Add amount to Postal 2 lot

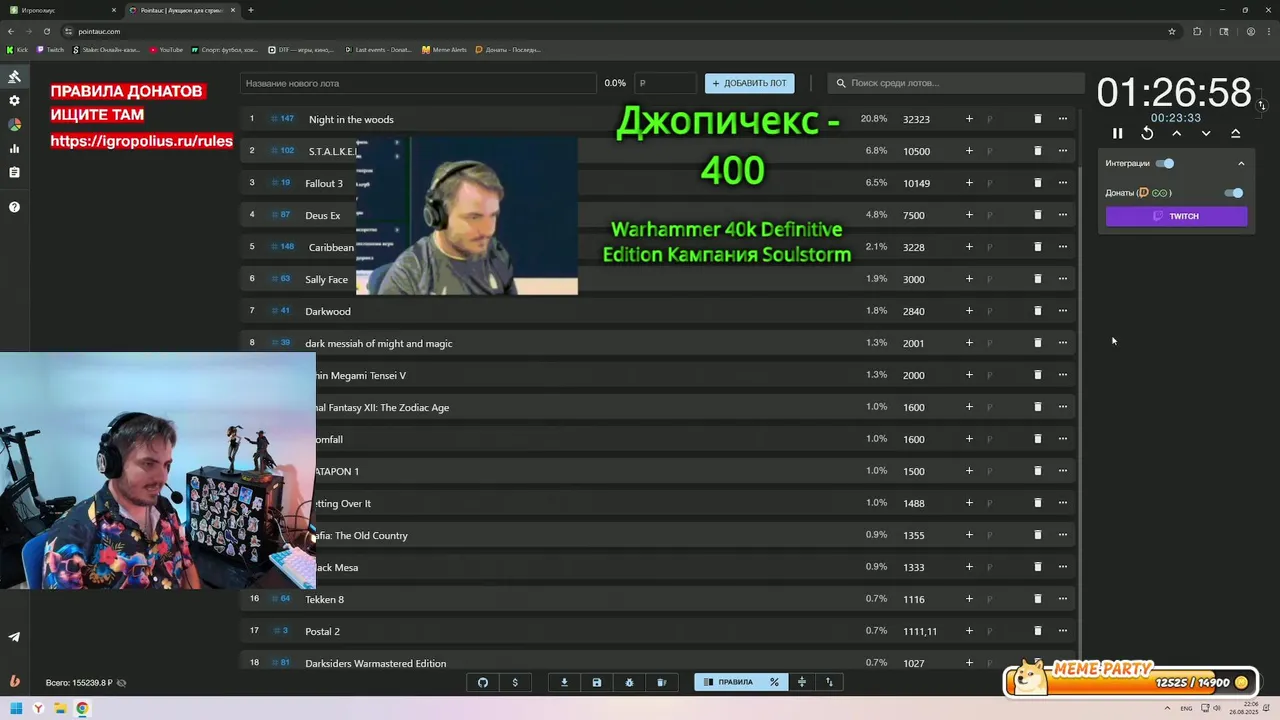pyautogui.click(x=969, y=631)
